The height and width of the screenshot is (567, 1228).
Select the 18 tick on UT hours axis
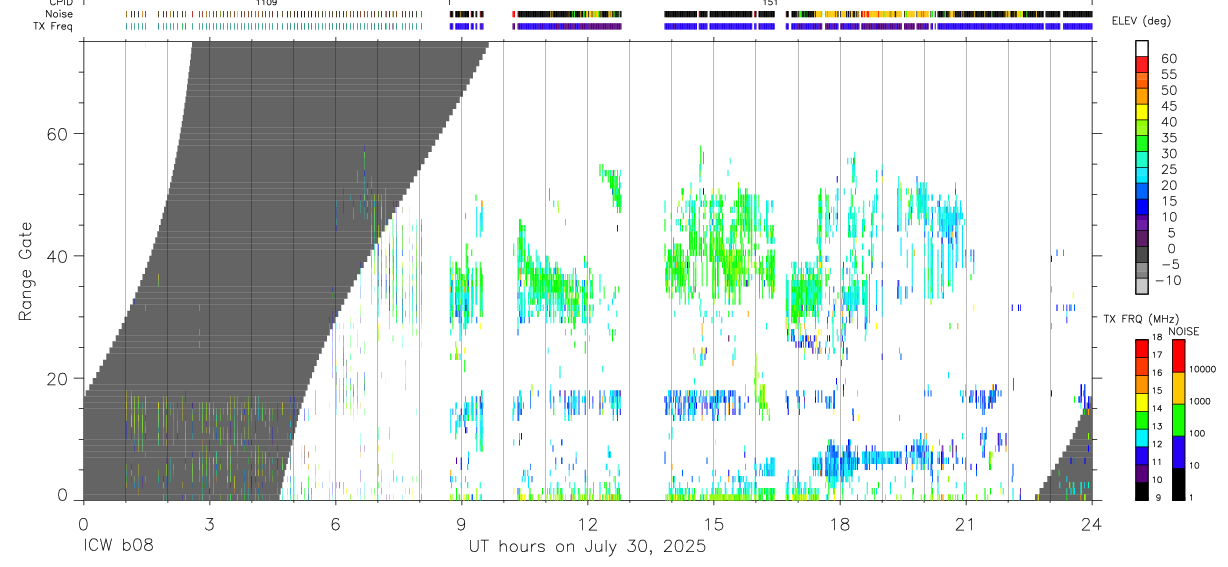coord(839,523)
